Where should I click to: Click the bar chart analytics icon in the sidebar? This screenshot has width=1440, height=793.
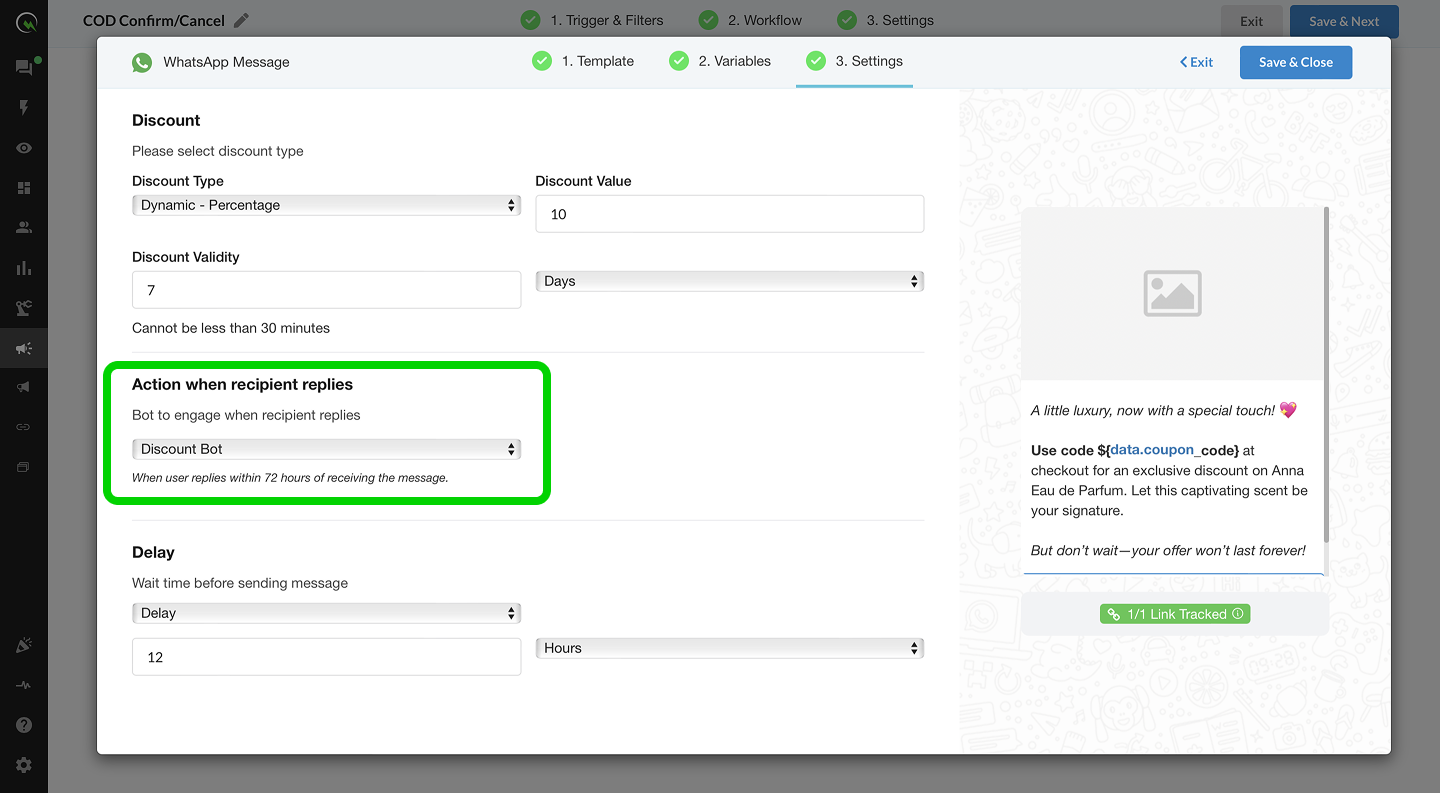coord(24,268)
